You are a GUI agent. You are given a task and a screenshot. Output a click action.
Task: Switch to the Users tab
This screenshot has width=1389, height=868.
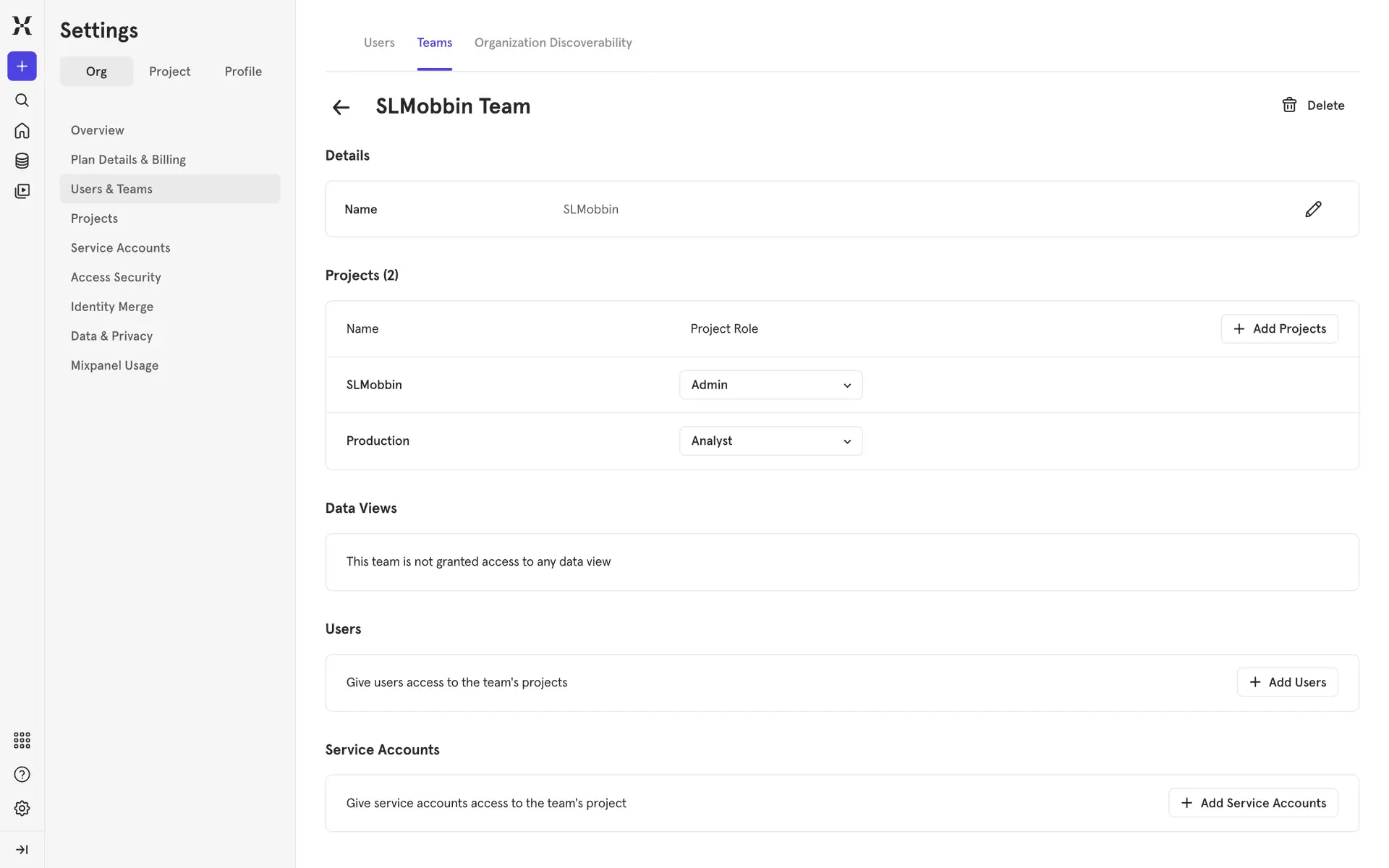(x=379, y=43)
